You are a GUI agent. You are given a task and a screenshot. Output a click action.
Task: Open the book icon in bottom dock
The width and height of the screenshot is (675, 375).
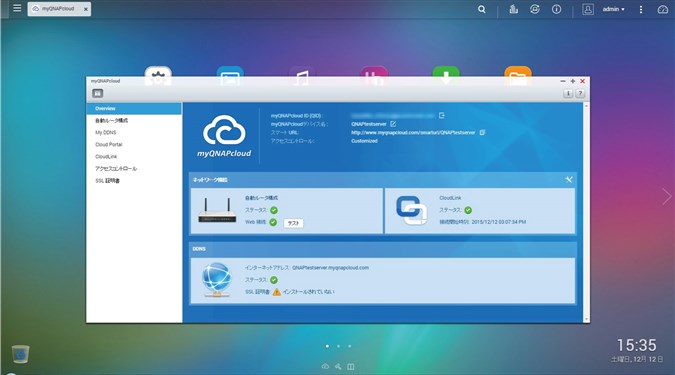coord(351,366)
